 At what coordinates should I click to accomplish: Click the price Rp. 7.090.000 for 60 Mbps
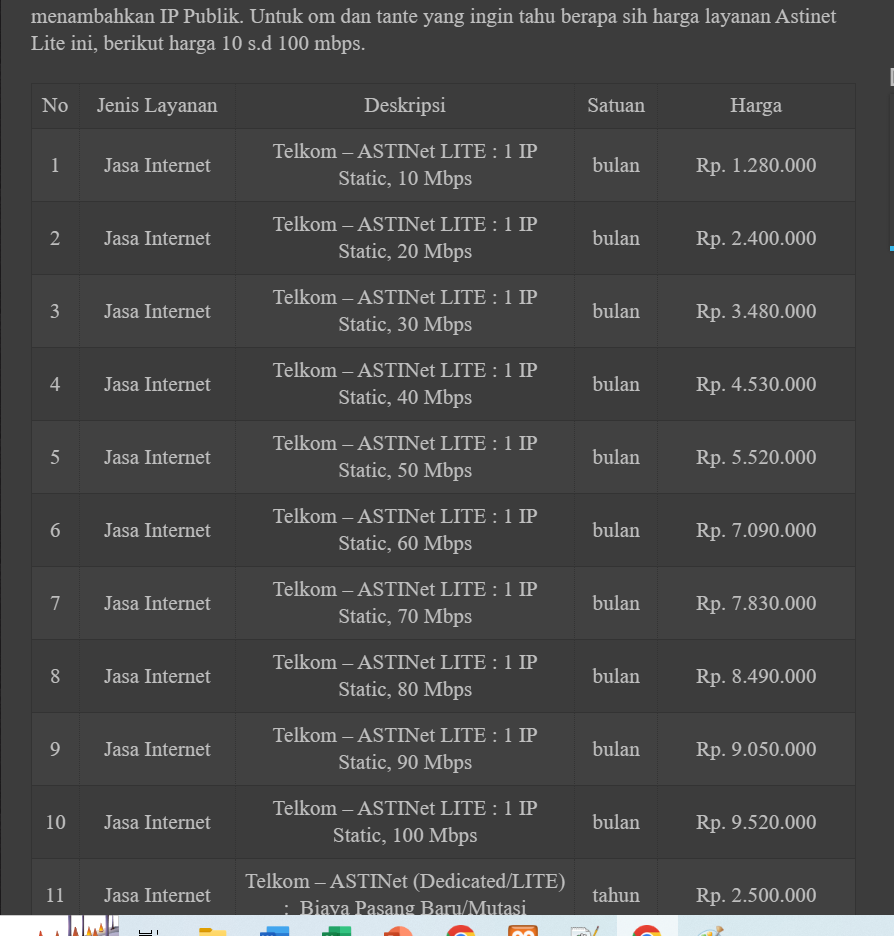pyautogui.click(x=756, y=531)
